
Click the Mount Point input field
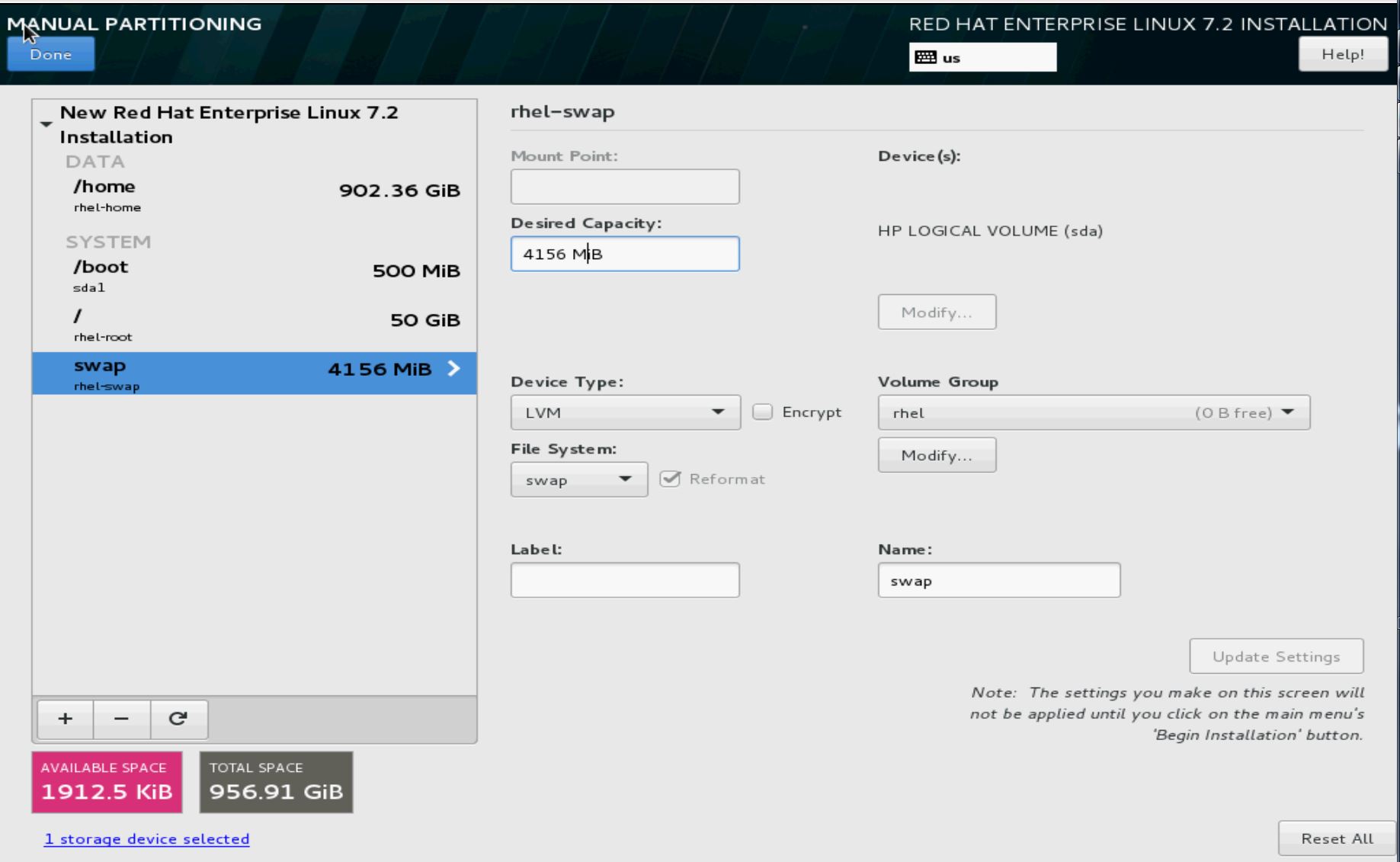tap(625, 187)
